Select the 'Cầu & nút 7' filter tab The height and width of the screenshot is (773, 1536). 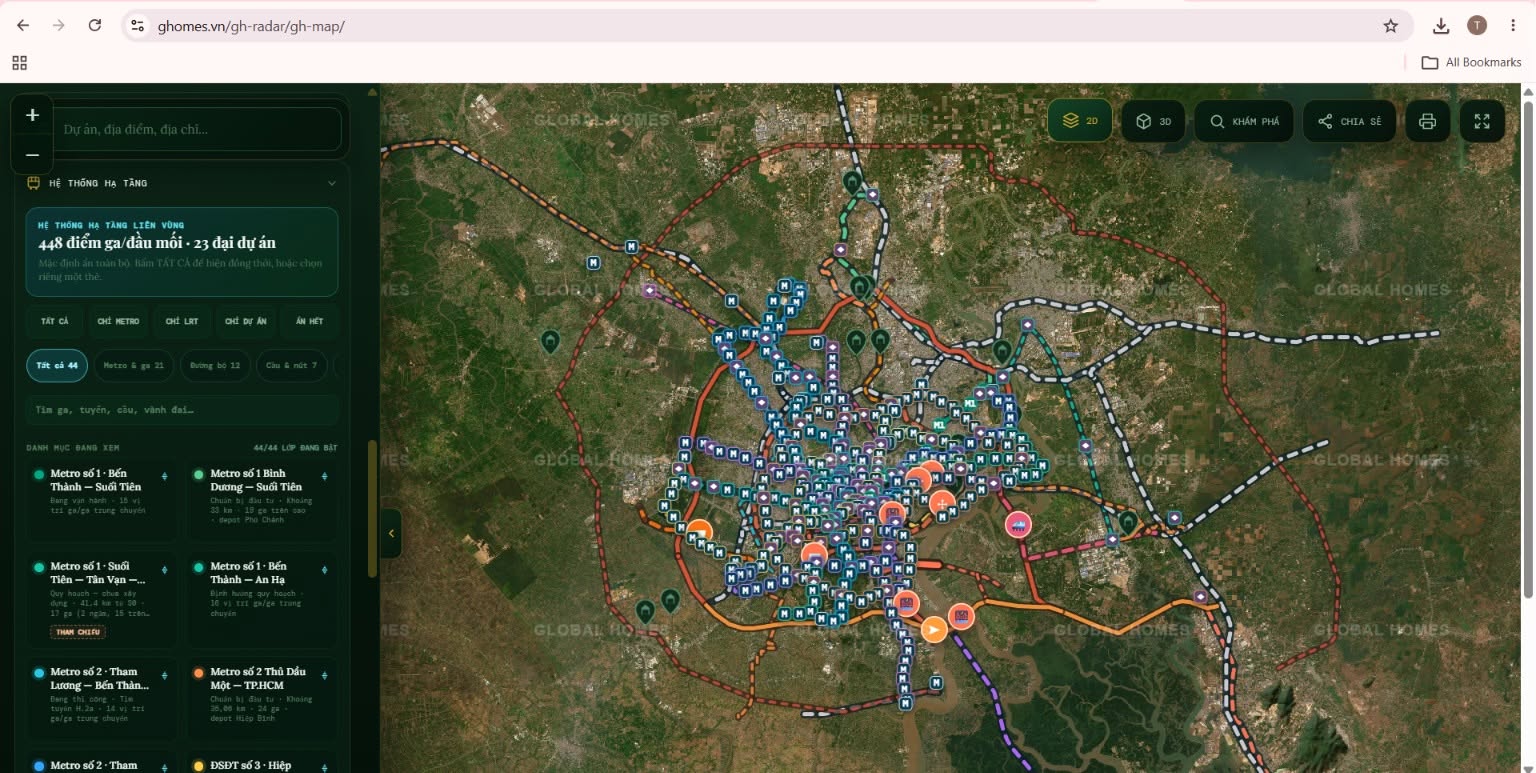[x=292, y=365]
